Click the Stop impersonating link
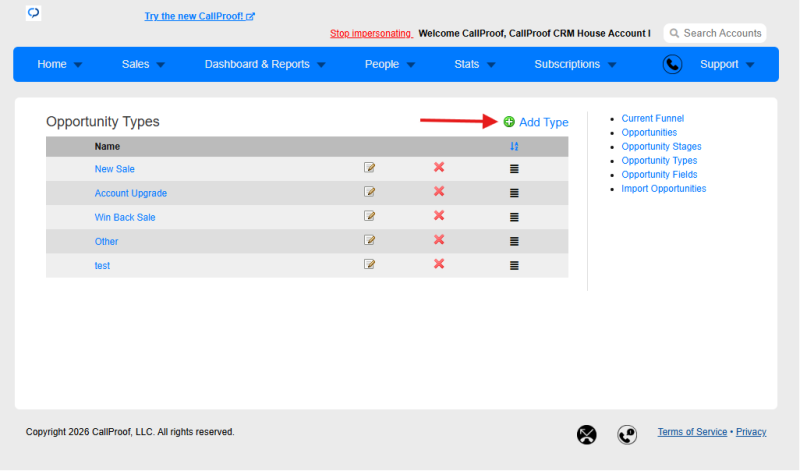Image resolution: width=800 pixels, height=471 pixels. [371, 33]
